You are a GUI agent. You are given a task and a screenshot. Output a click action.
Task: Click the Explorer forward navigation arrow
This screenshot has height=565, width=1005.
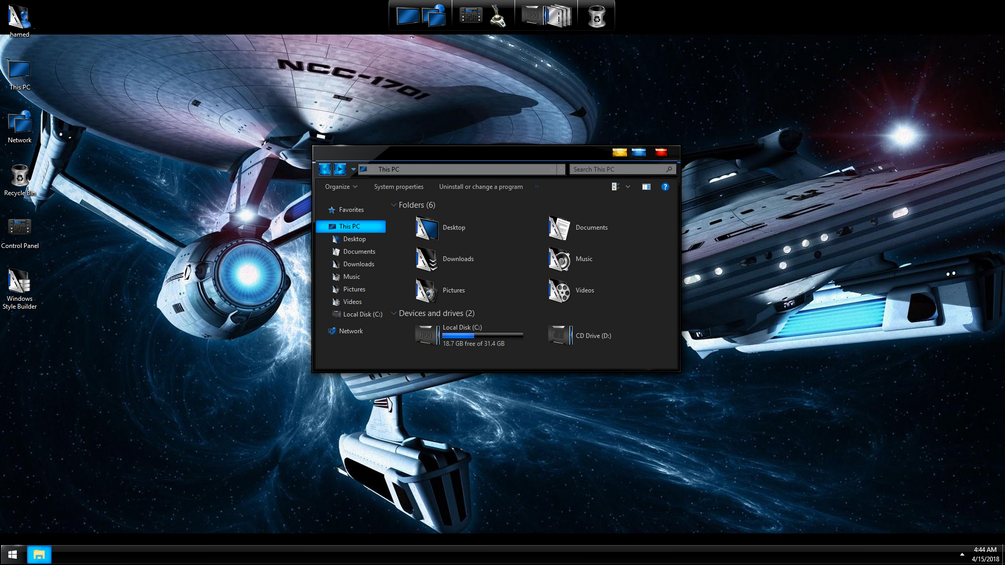tap(340, 169)
